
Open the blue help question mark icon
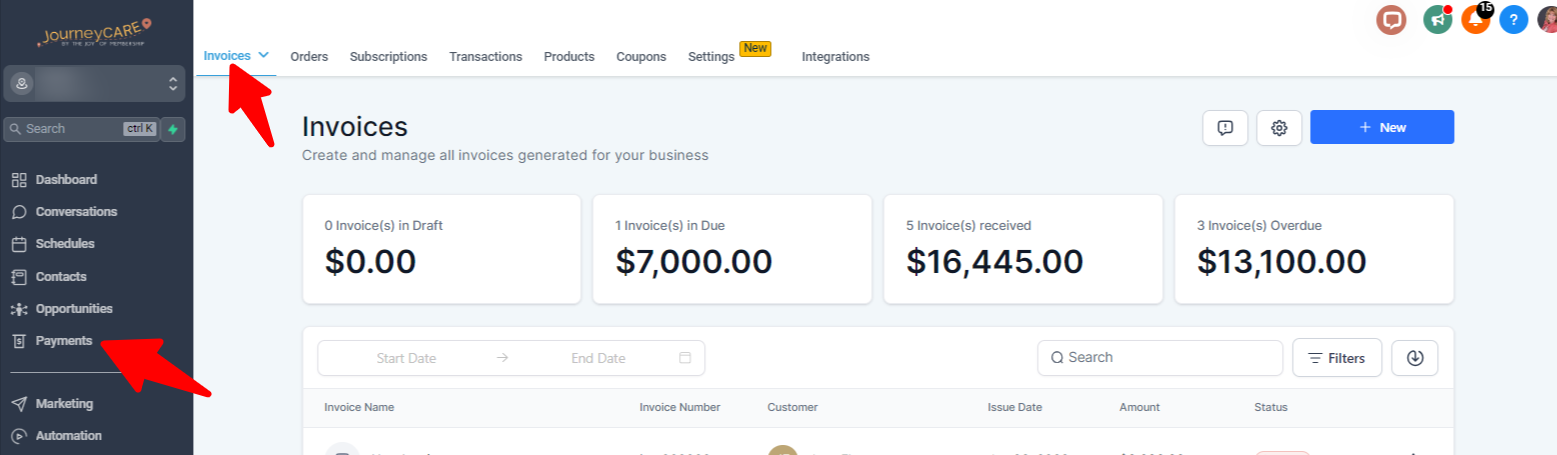[1514, 19]
